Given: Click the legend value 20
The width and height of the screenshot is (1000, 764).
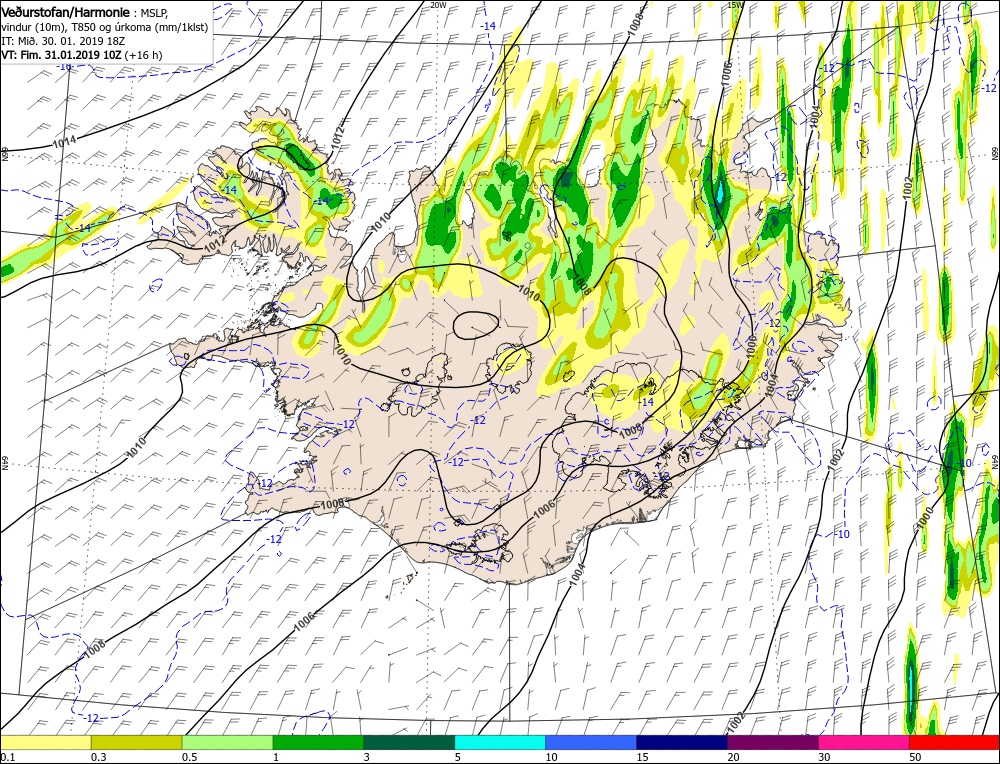Looking at the screenshot, I should tap(733, 756).
